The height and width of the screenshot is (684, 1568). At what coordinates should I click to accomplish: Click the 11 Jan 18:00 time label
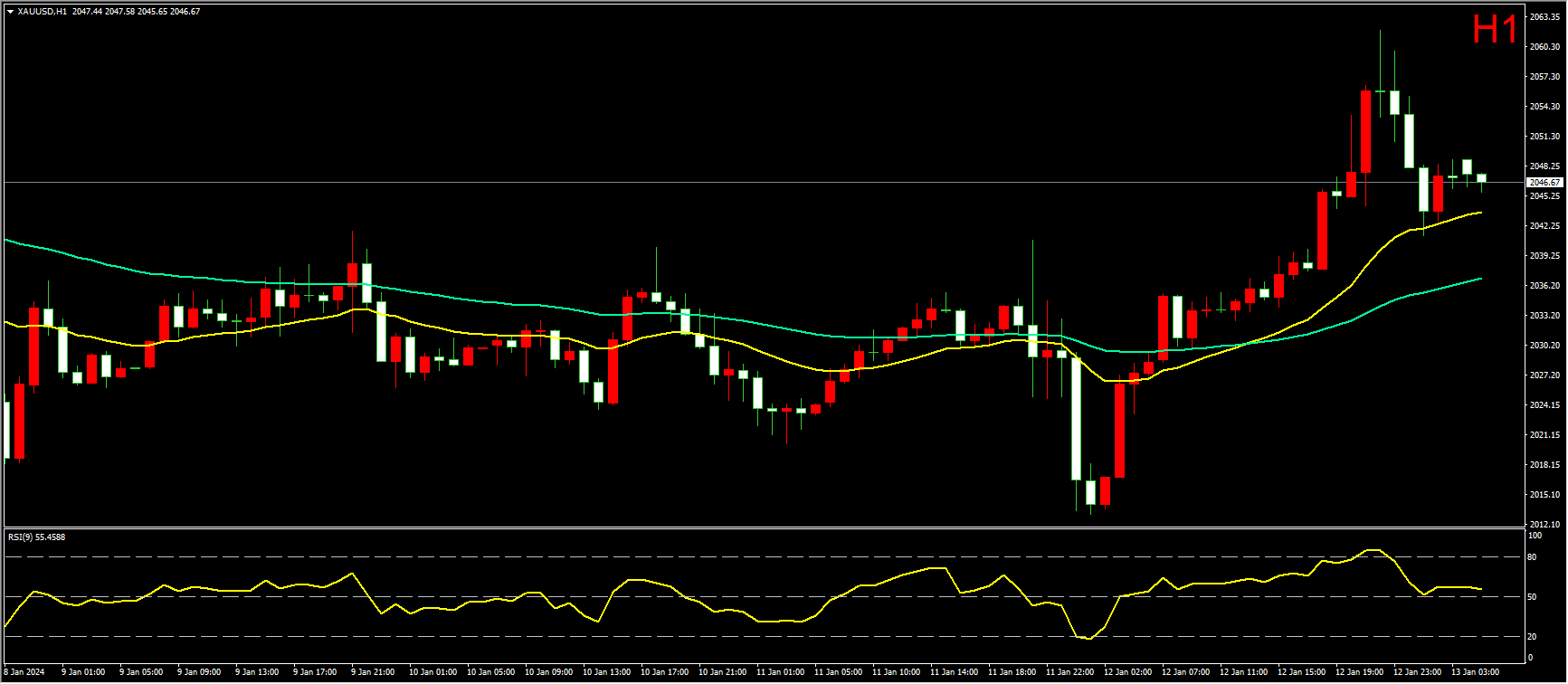pyautogui.click(x=1012, y=672)
